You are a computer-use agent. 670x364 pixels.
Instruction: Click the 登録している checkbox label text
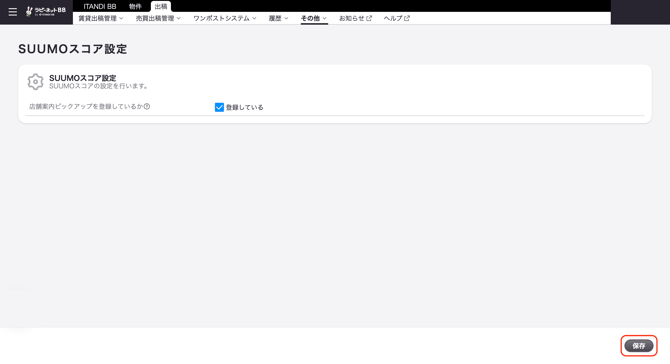coord(244,107)
